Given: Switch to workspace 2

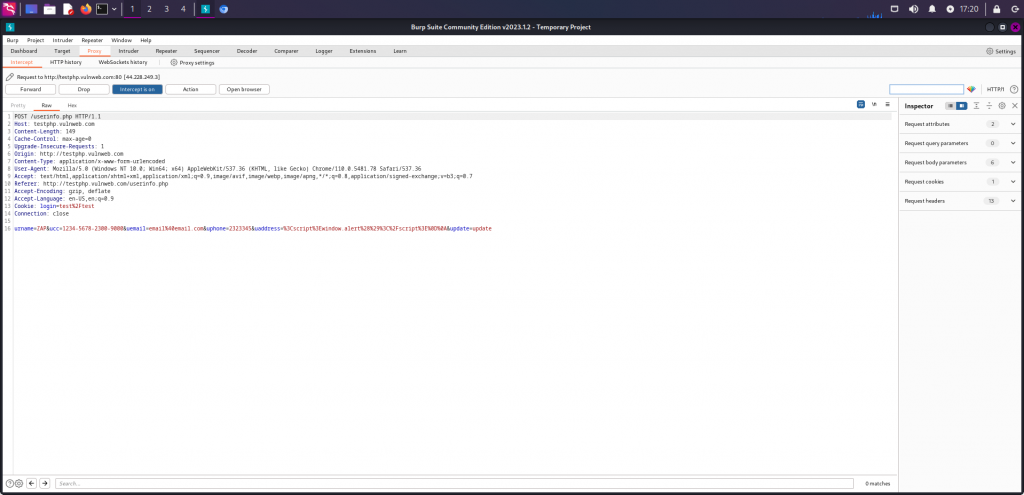Looking at the screenshot, I should pyautogui.click(x=149, y=9).
